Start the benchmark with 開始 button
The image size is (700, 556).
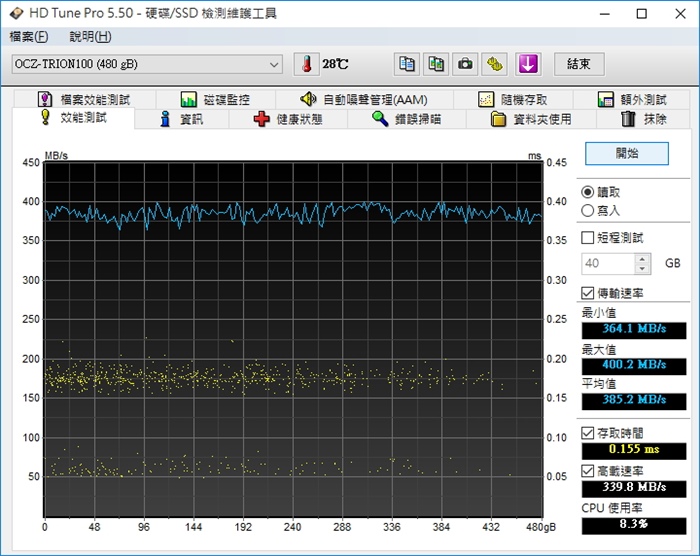[627, 154]
